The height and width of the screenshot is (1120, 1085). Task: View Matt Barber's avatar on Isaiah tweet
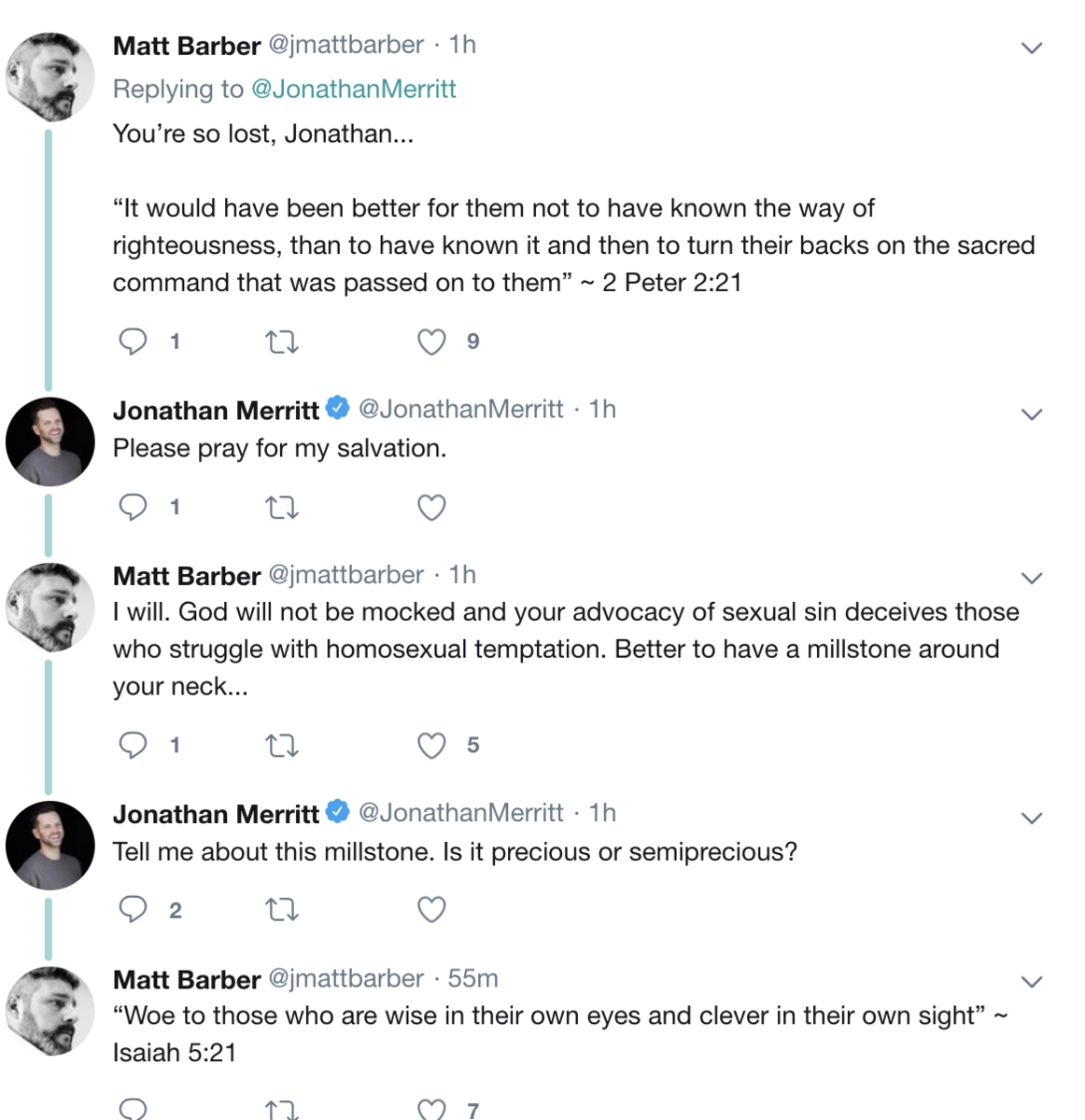50,1011
